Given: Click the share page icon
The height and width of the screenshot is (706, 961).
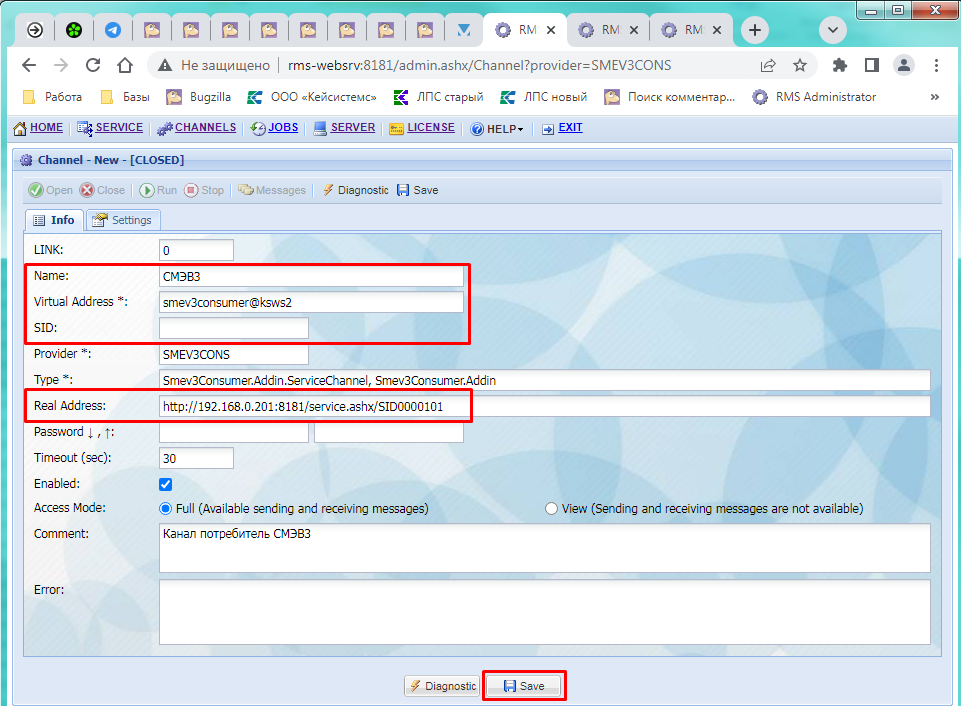Looking at the screenshot, I should pos(768,65).
